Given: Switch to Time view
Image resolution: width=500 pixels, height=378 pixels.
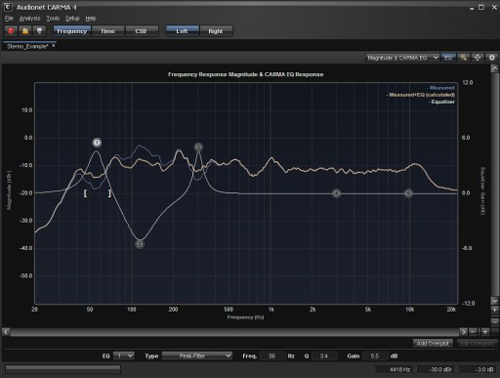Looking at the screenshot, I should [x=108, y=31].
